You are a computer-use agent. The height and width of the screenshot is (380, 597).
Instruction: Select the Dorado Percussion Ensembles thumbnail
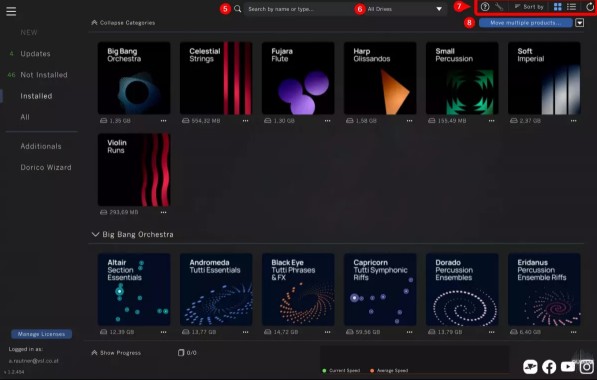[x=462, y=289]
